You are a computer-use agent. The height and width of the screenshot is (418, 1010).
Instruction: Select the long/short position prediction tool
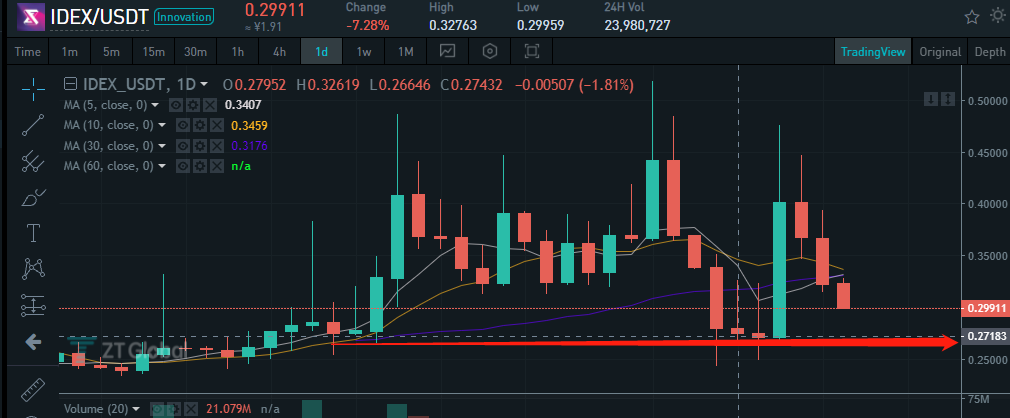click(x=33, y=305)
